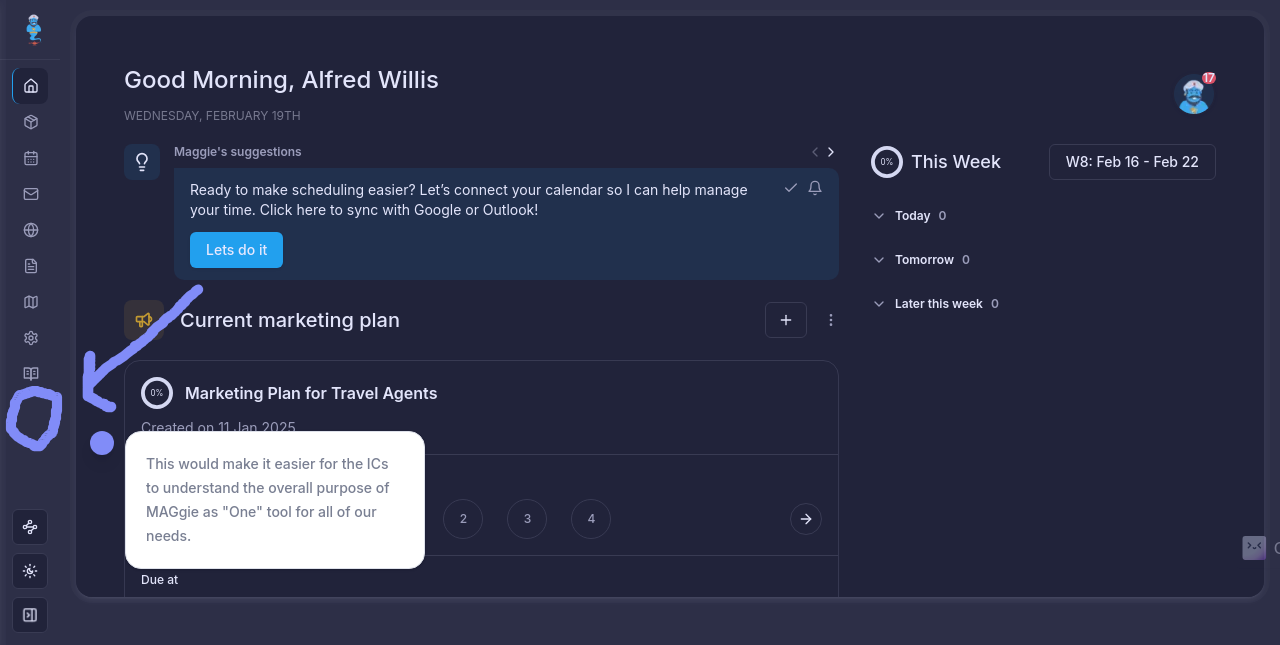Collapse the Tomorrow section chevron
The height and width of the screenshot is (645, 1280).
(879, 260)
